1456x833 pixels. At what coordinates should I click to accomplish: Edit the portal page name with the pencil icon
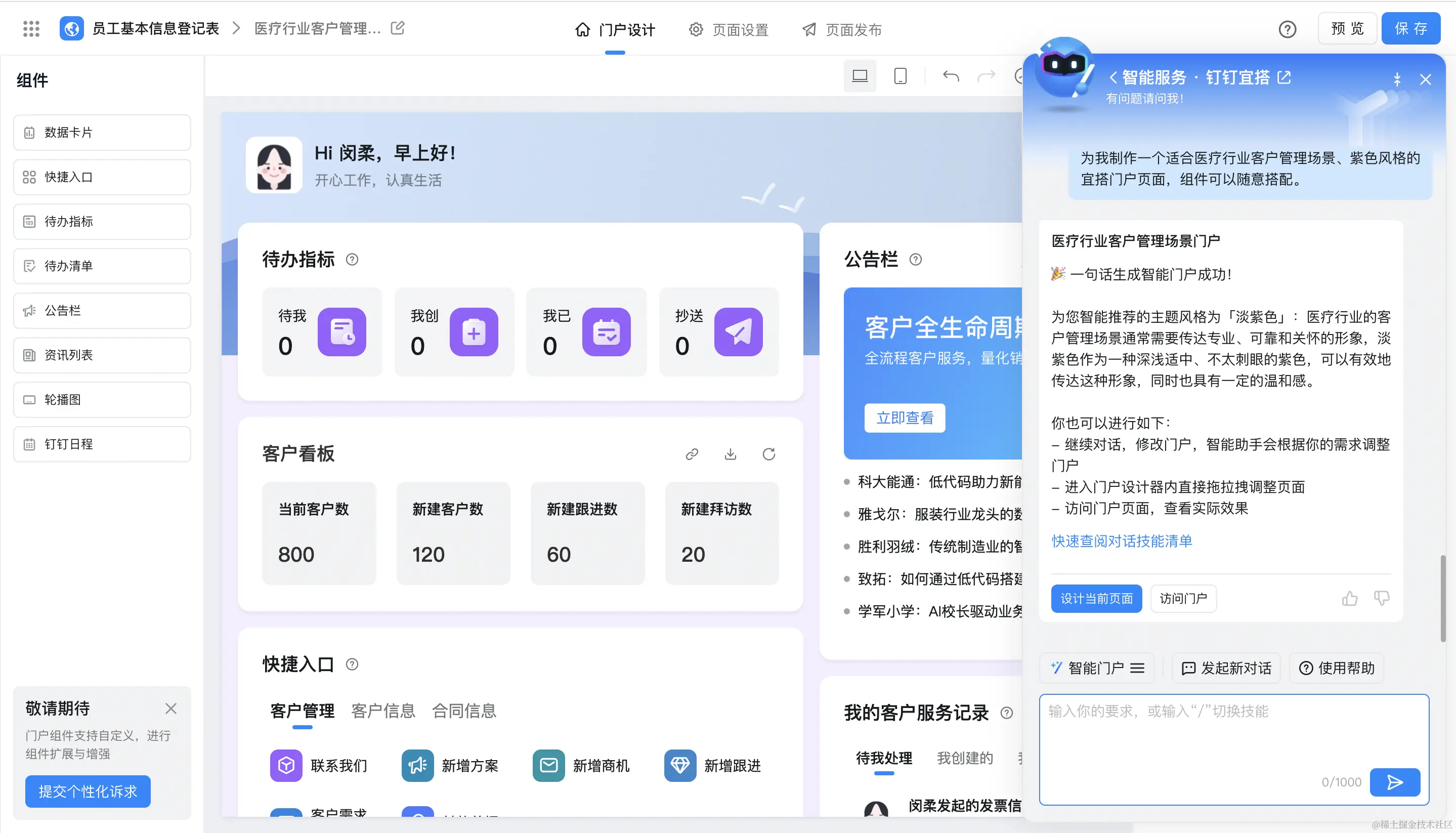[398, 28]
